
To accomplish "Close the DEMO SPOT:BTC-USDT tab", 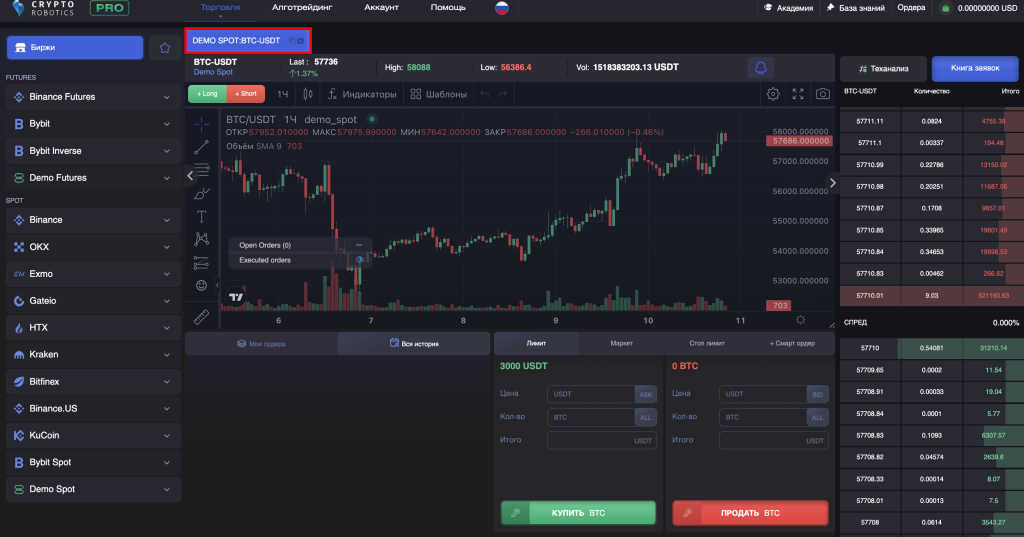I will point(301,41).
